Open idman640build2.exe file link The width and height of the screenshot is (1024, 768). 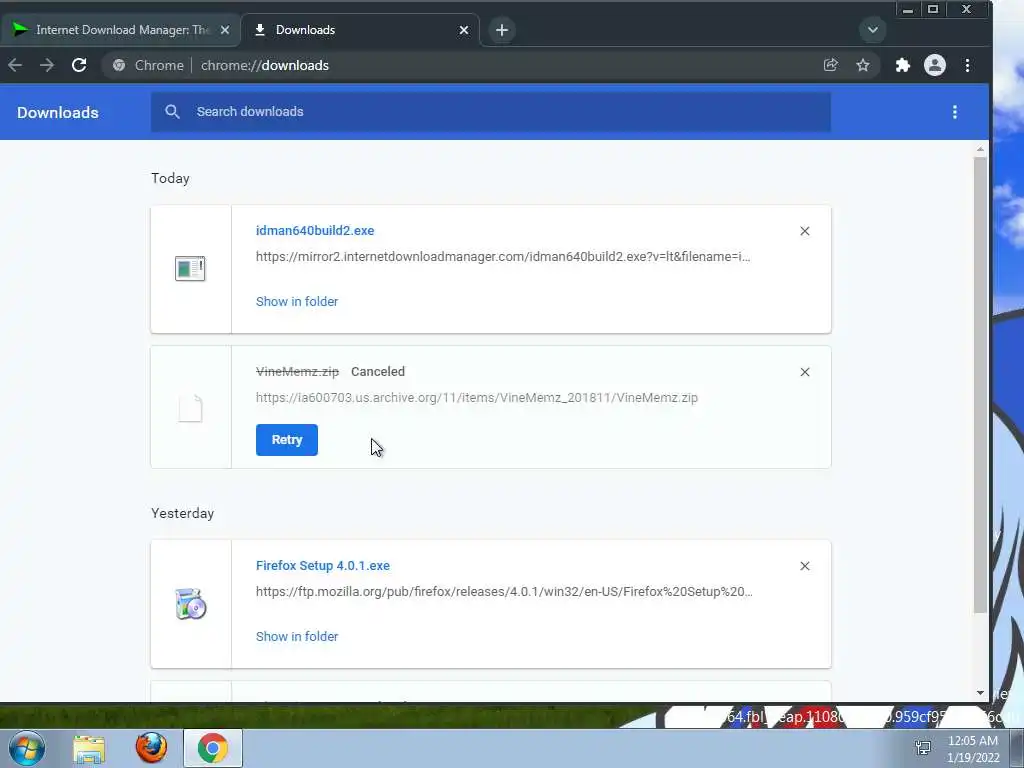315,231
